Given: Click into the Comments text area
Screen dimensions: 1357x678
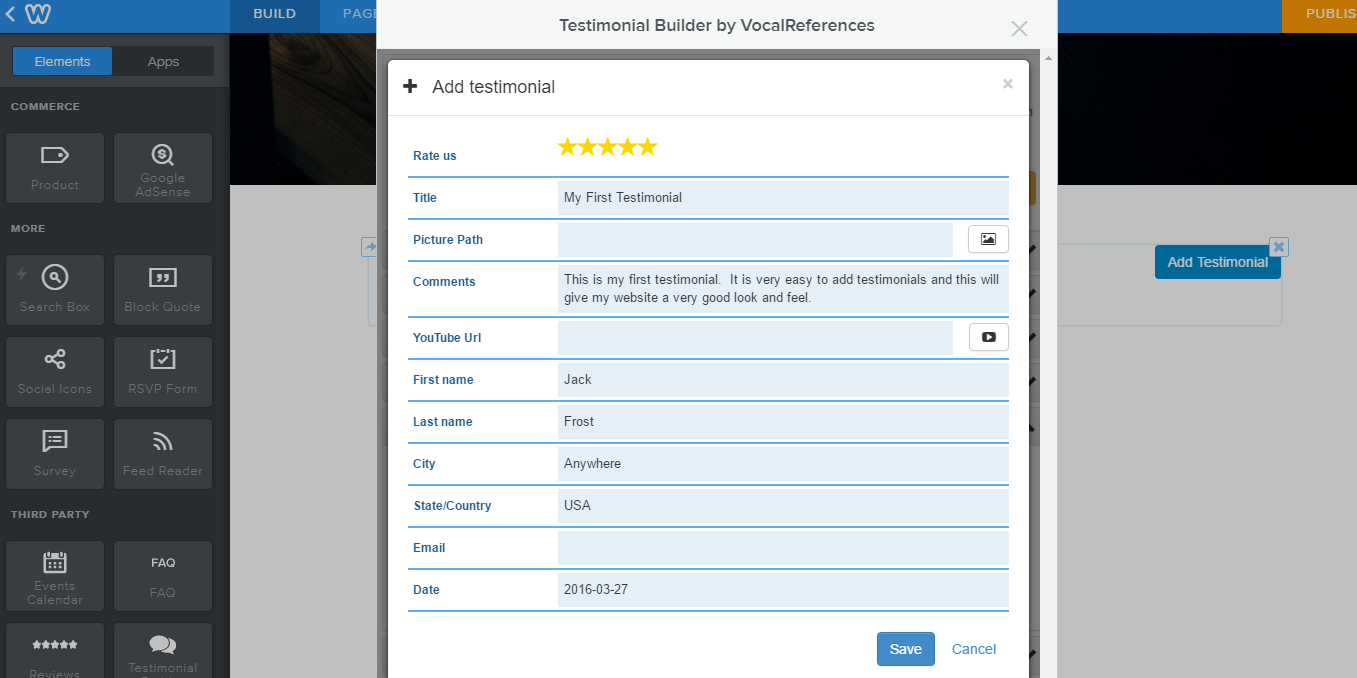Looking at the screenshot, I should (783, 289).
